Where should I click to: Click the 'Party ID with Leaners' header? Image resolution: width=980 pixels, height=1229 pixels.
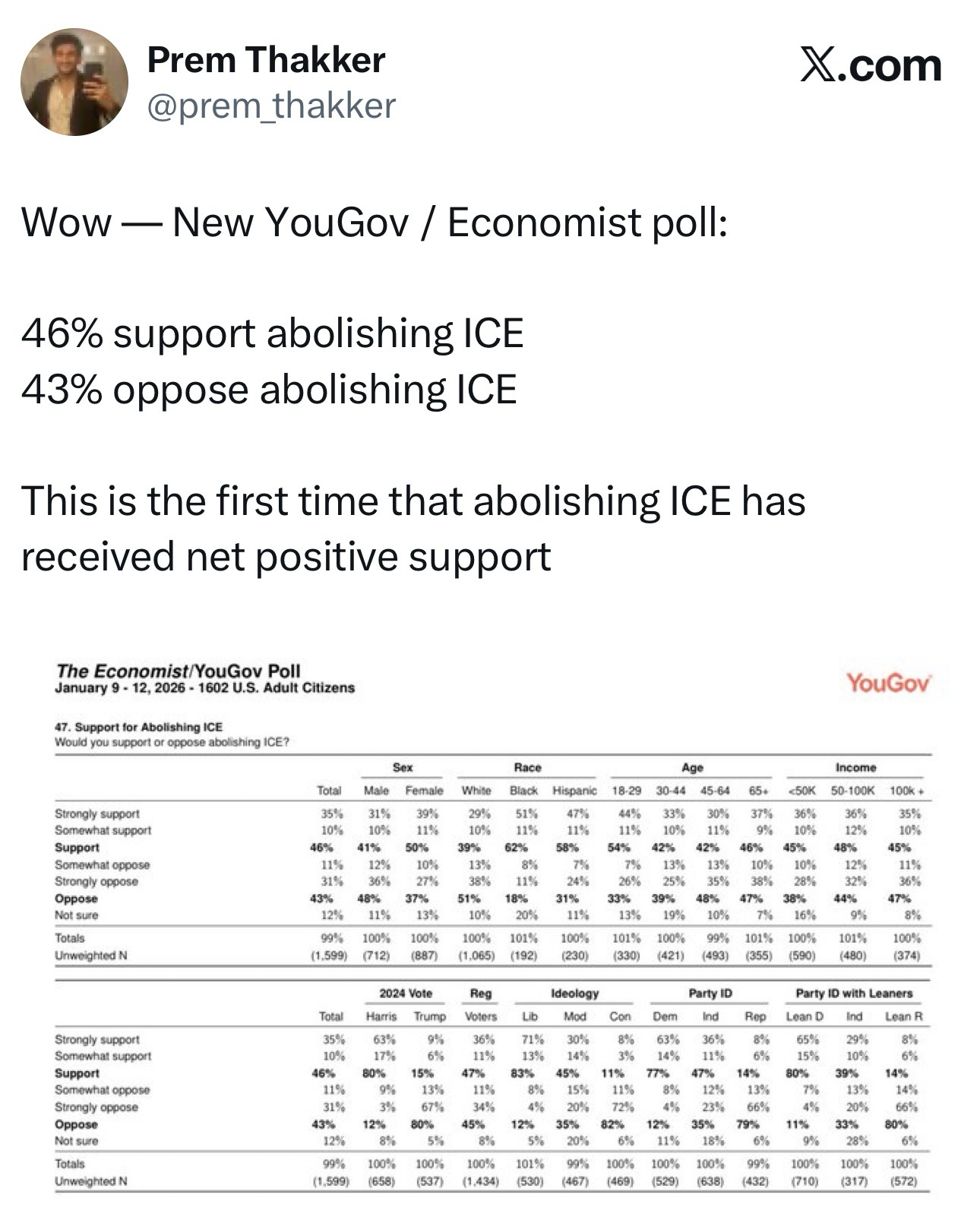click(854, 993)
